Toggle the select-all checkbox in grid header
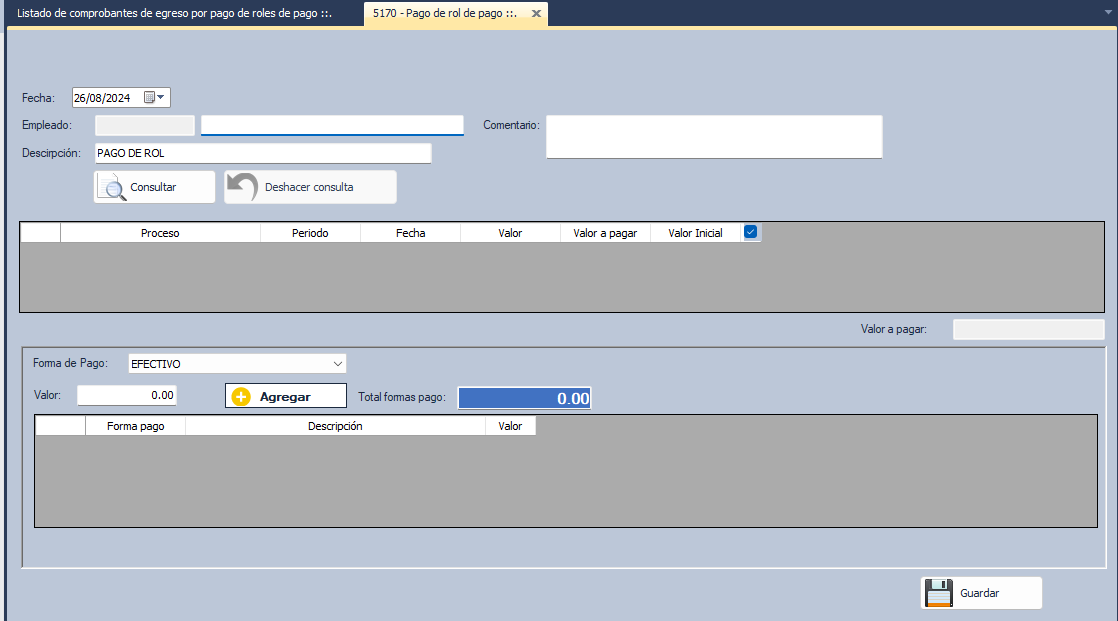1118x621 pixels. (751, 232)
